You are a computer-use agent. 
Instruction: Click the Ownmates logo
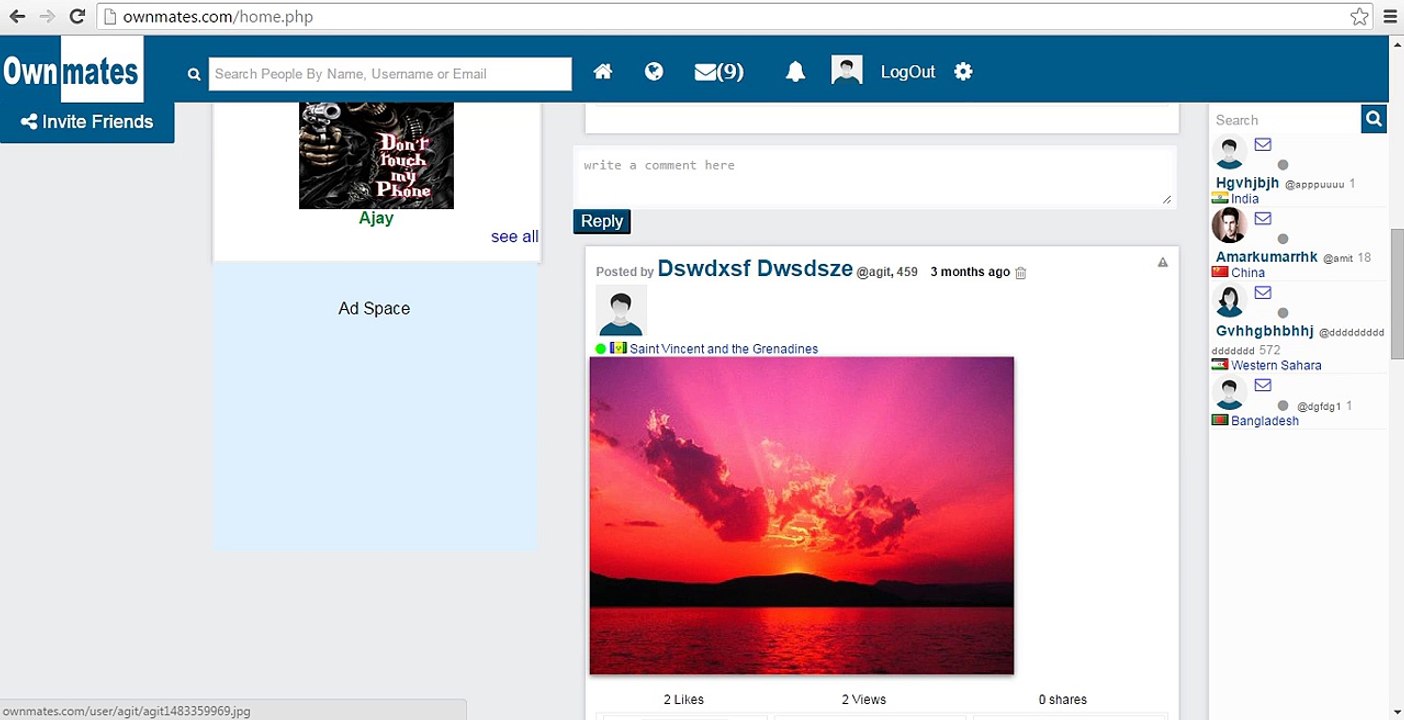(x=72, y=70)
